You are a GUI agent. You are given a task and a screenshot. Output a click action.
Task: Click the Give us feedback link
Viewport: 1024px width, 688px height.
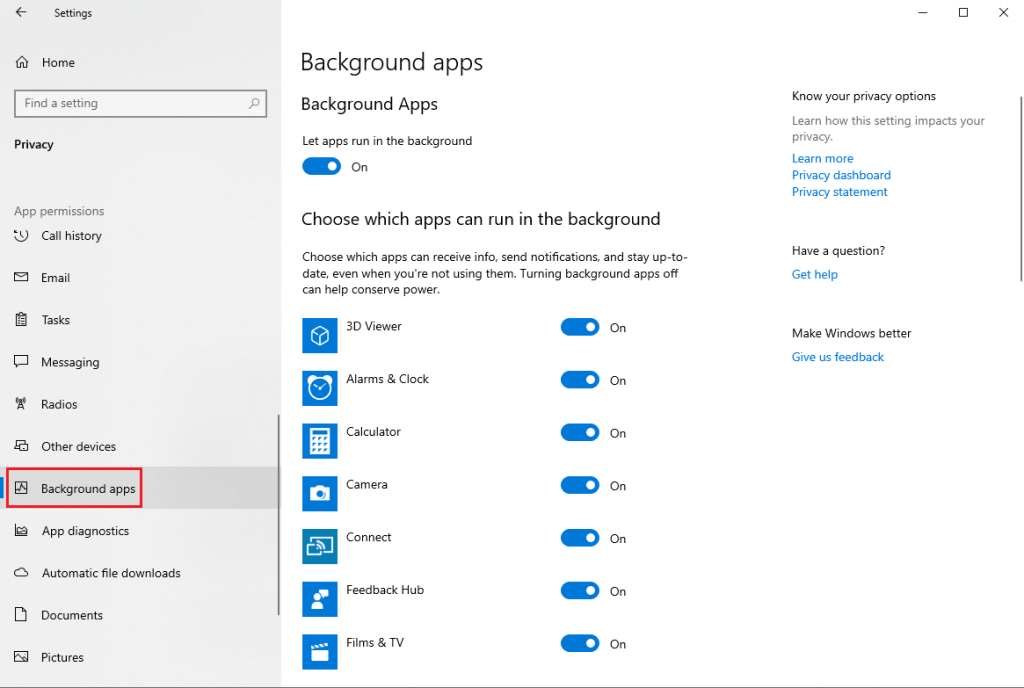point(838,357)
